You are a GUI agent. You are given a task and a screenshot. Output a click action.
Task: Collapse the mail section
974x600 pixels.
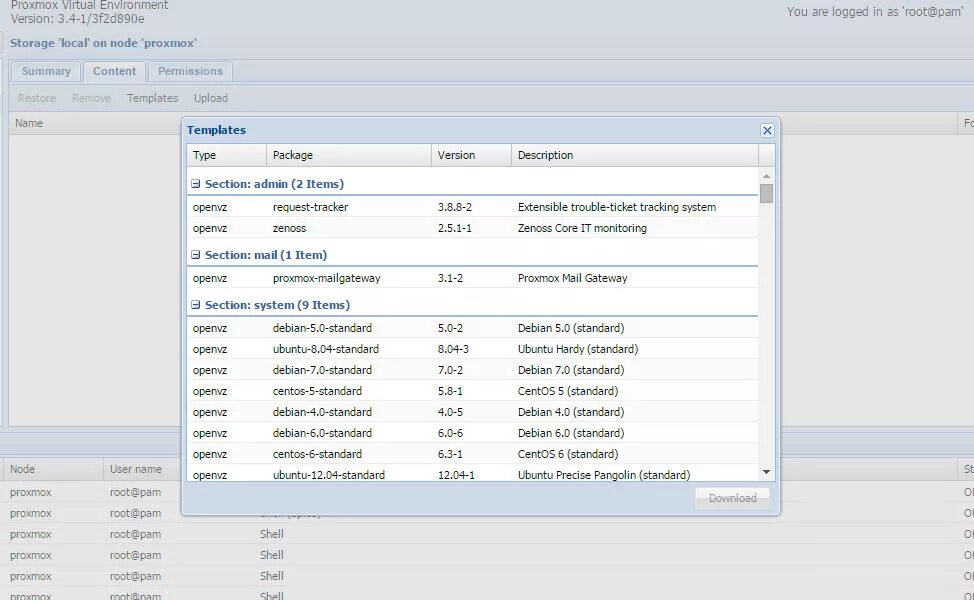click(196, 255)
